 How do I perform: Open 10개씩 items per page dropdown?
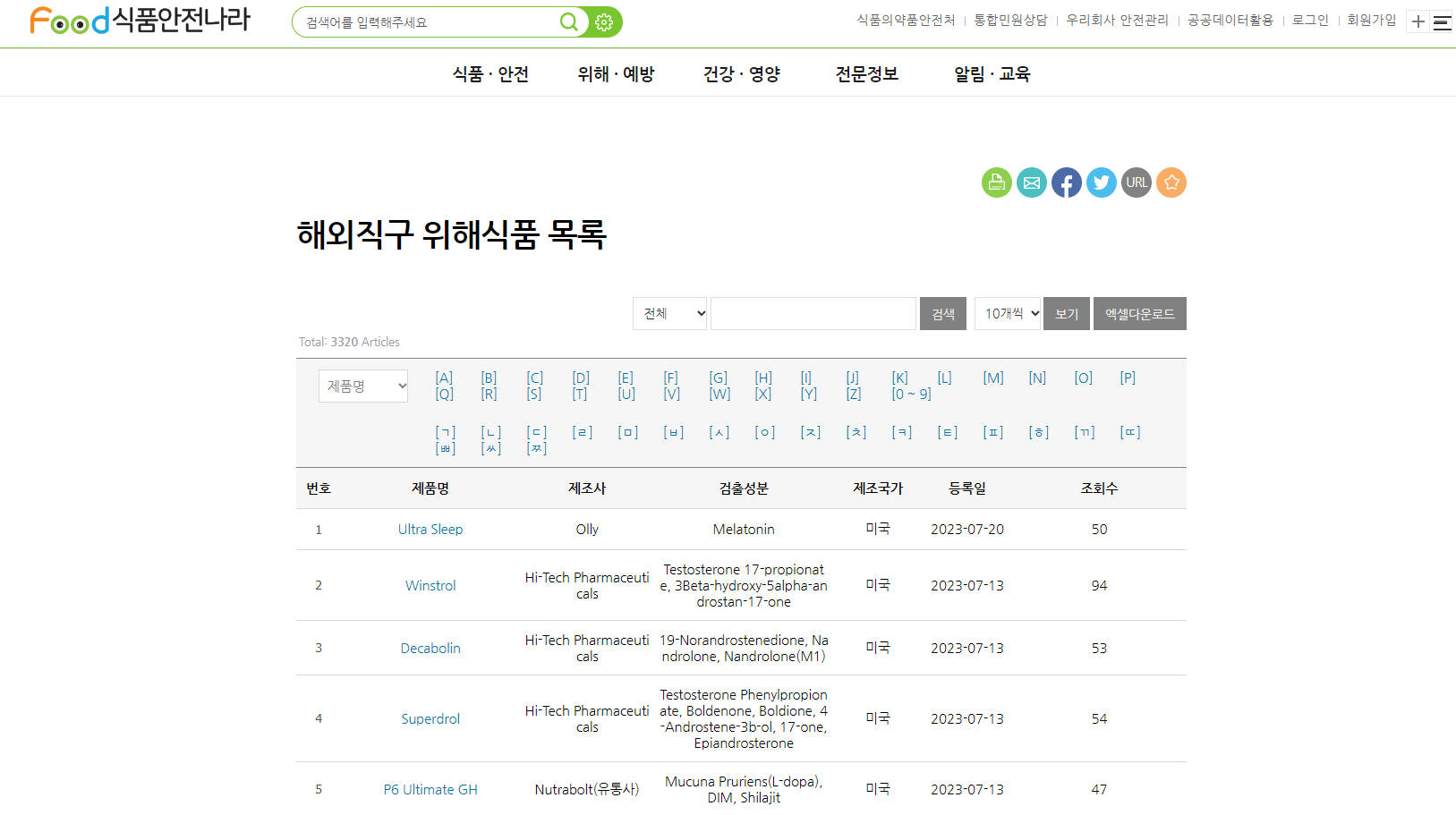1008,314
